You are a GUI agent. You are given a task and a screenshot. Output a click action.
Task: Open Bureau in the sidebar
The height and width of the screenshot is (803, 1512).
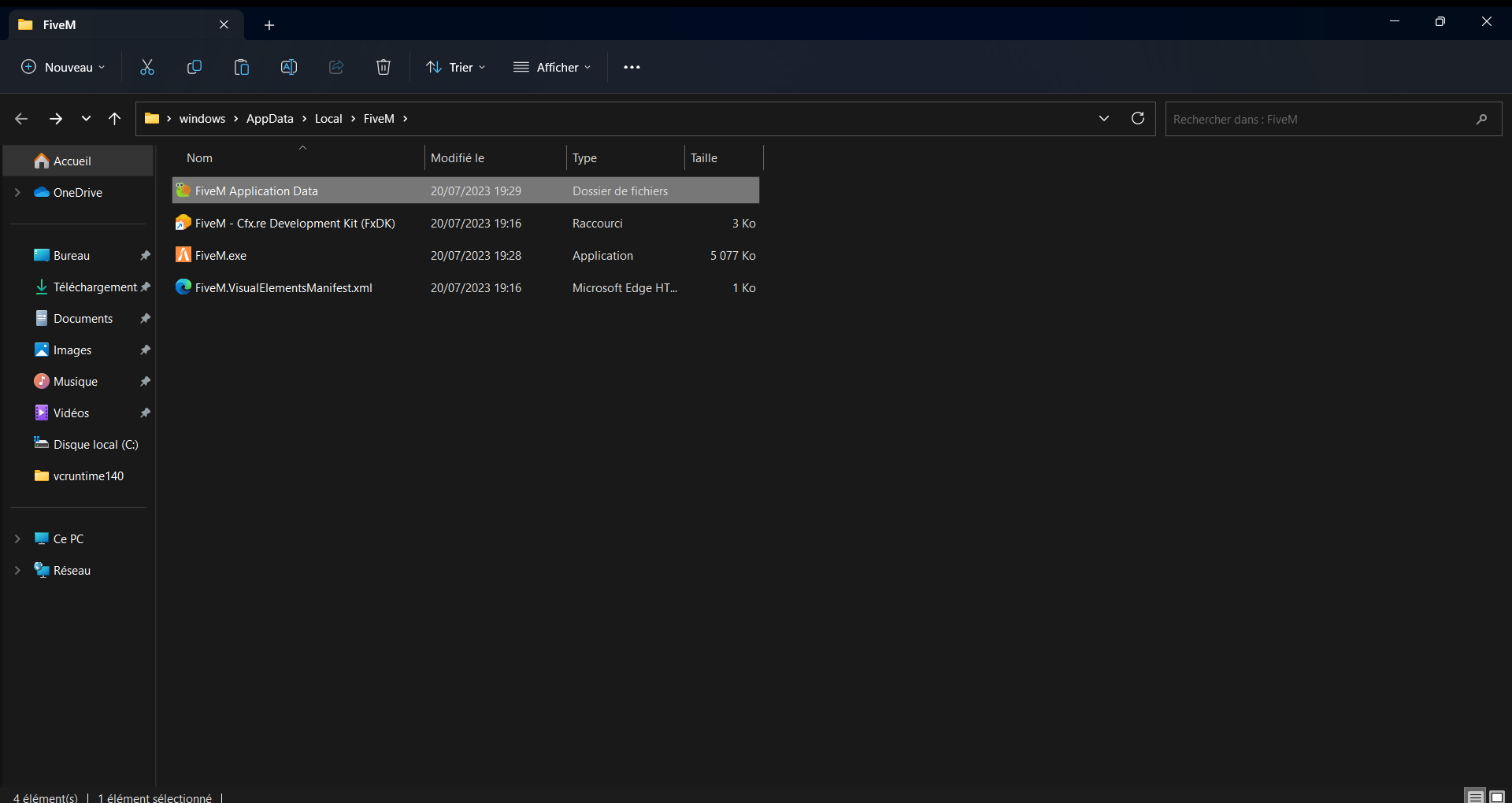click(72, 256)
